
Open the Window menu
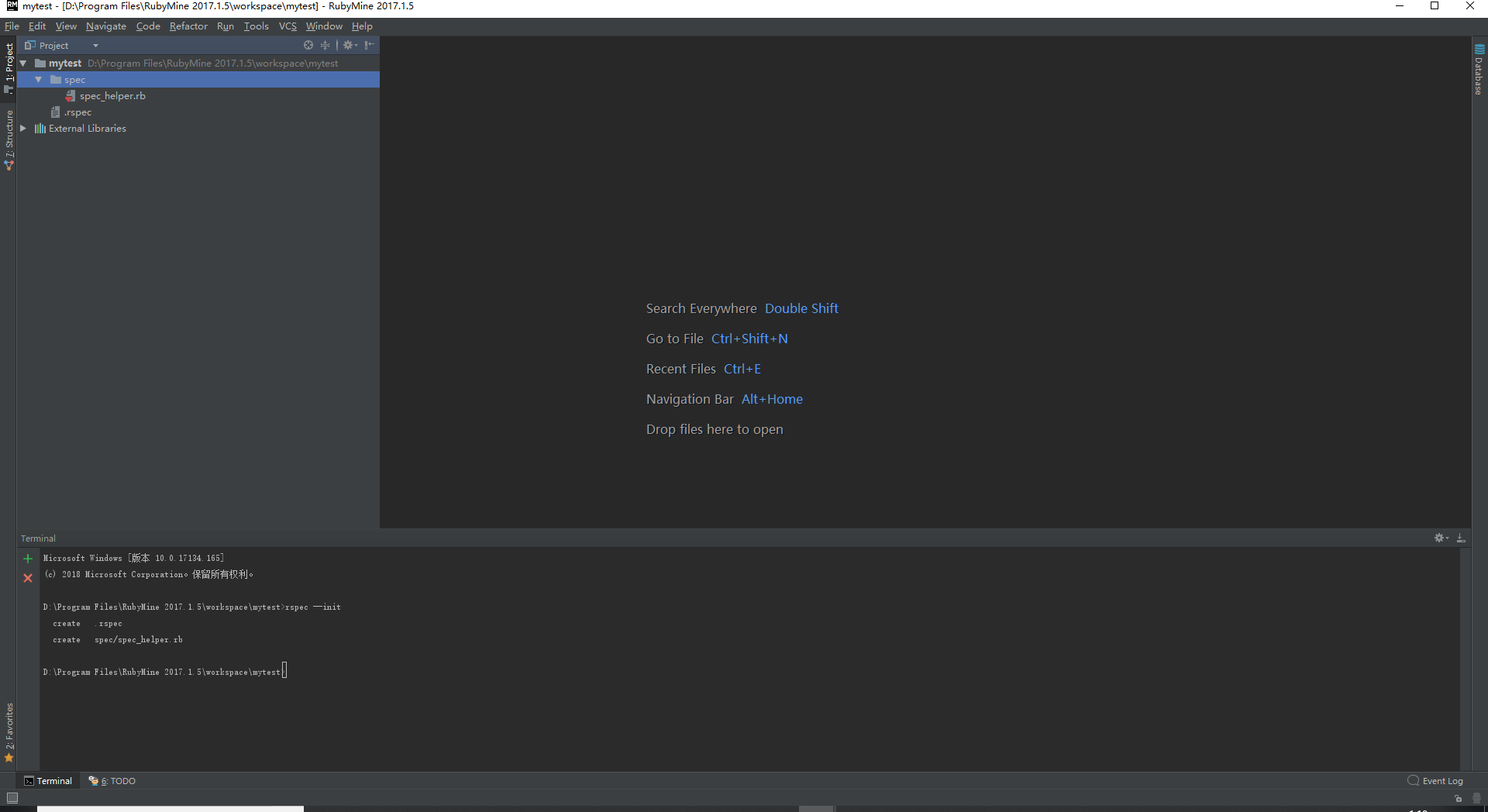click(x=324, y=26)
